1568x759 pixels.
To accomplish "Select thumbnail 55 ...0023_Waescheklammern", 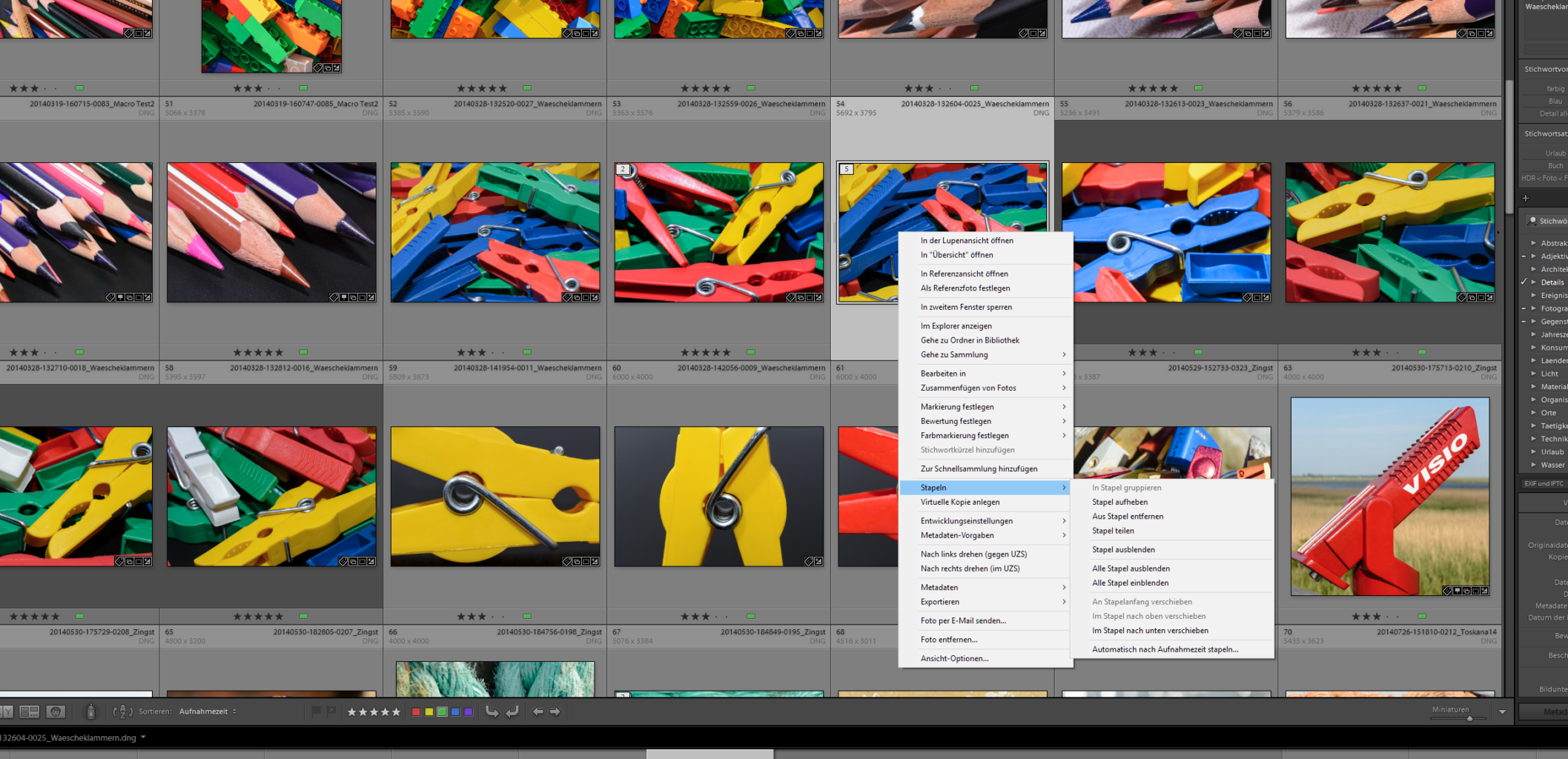I will tap(1166, 232).
